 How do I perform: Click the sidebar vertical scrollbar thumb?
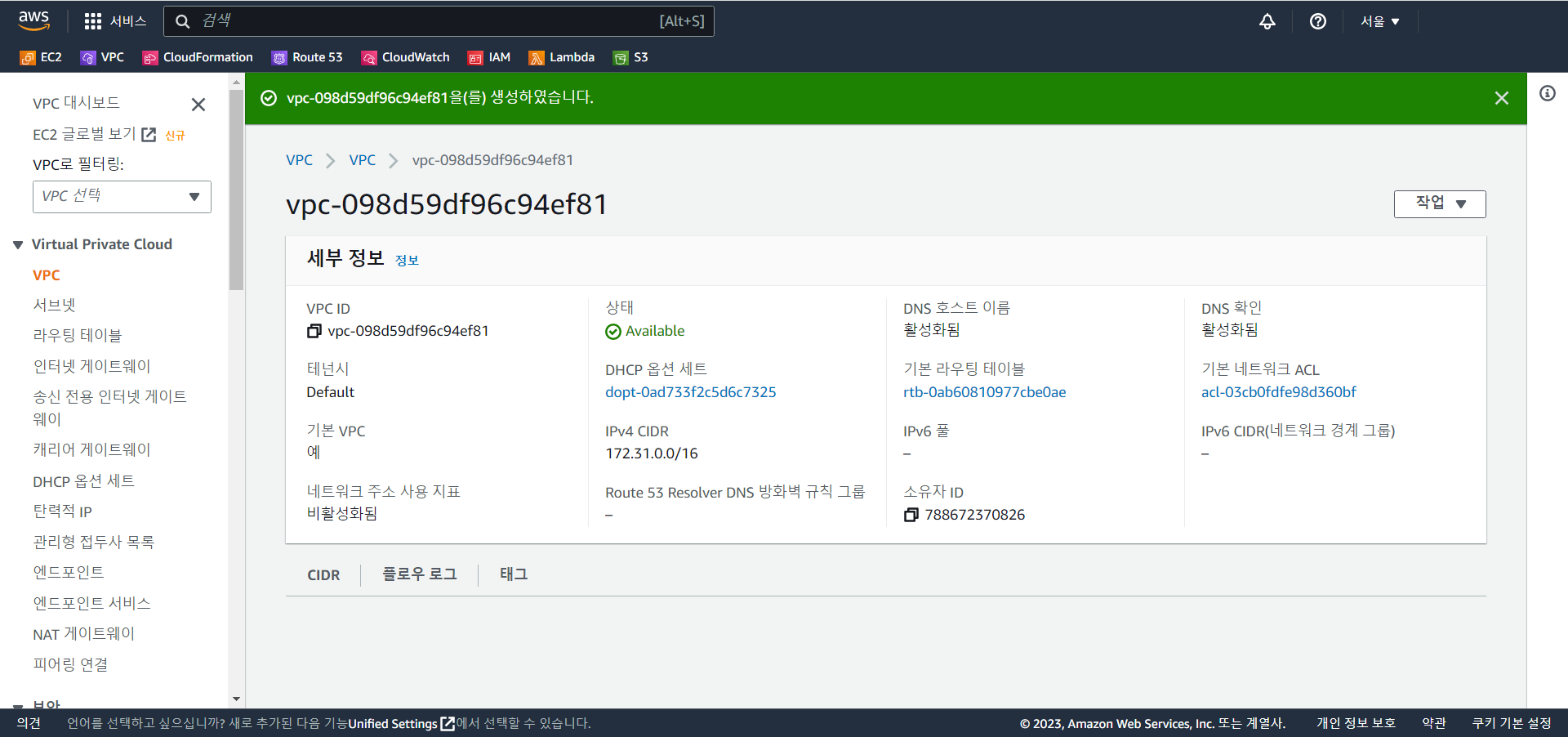pyautogui.click(x=236, y=190)
